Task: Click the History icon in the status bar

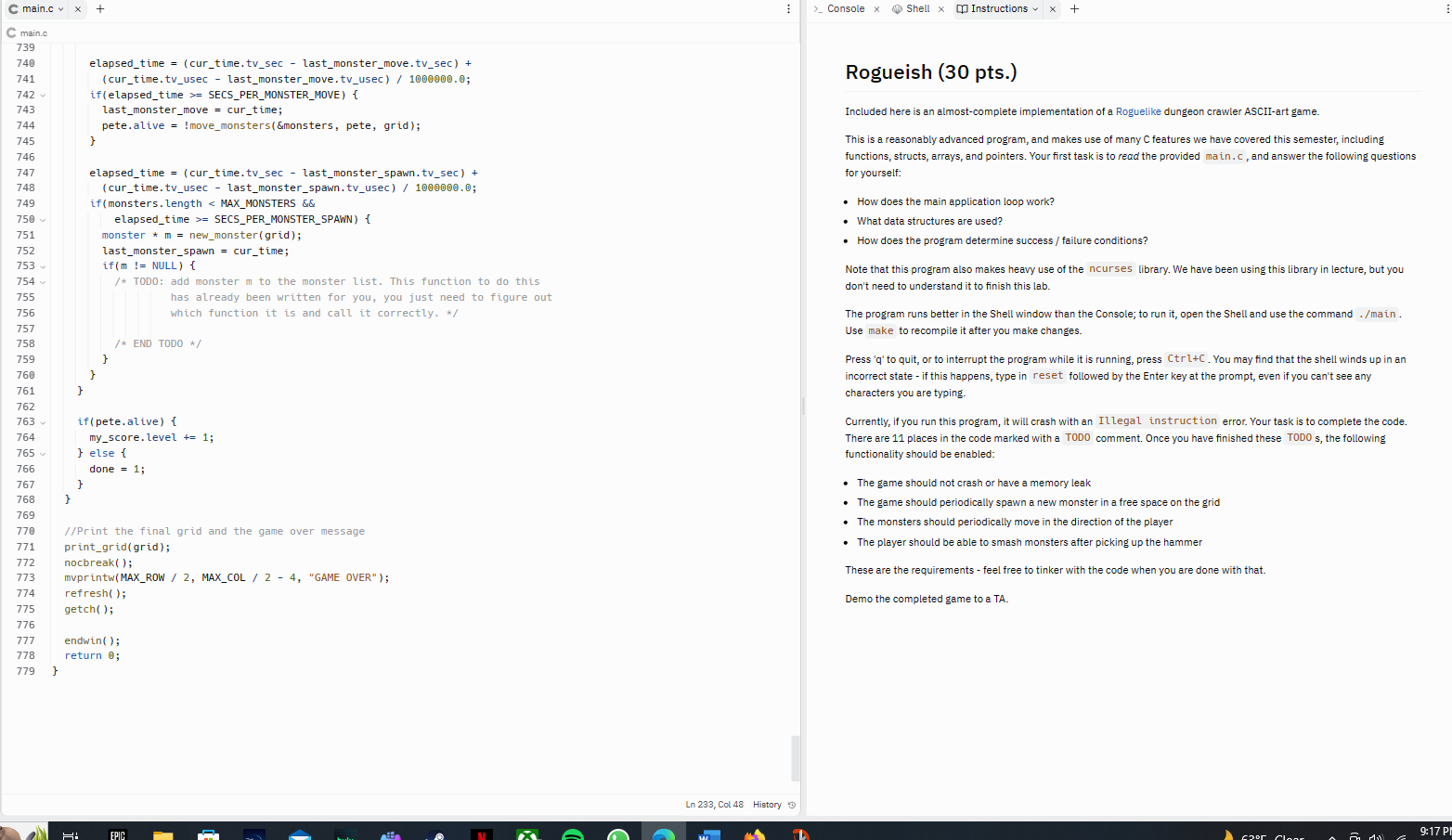Action: (x=791, y=805)
